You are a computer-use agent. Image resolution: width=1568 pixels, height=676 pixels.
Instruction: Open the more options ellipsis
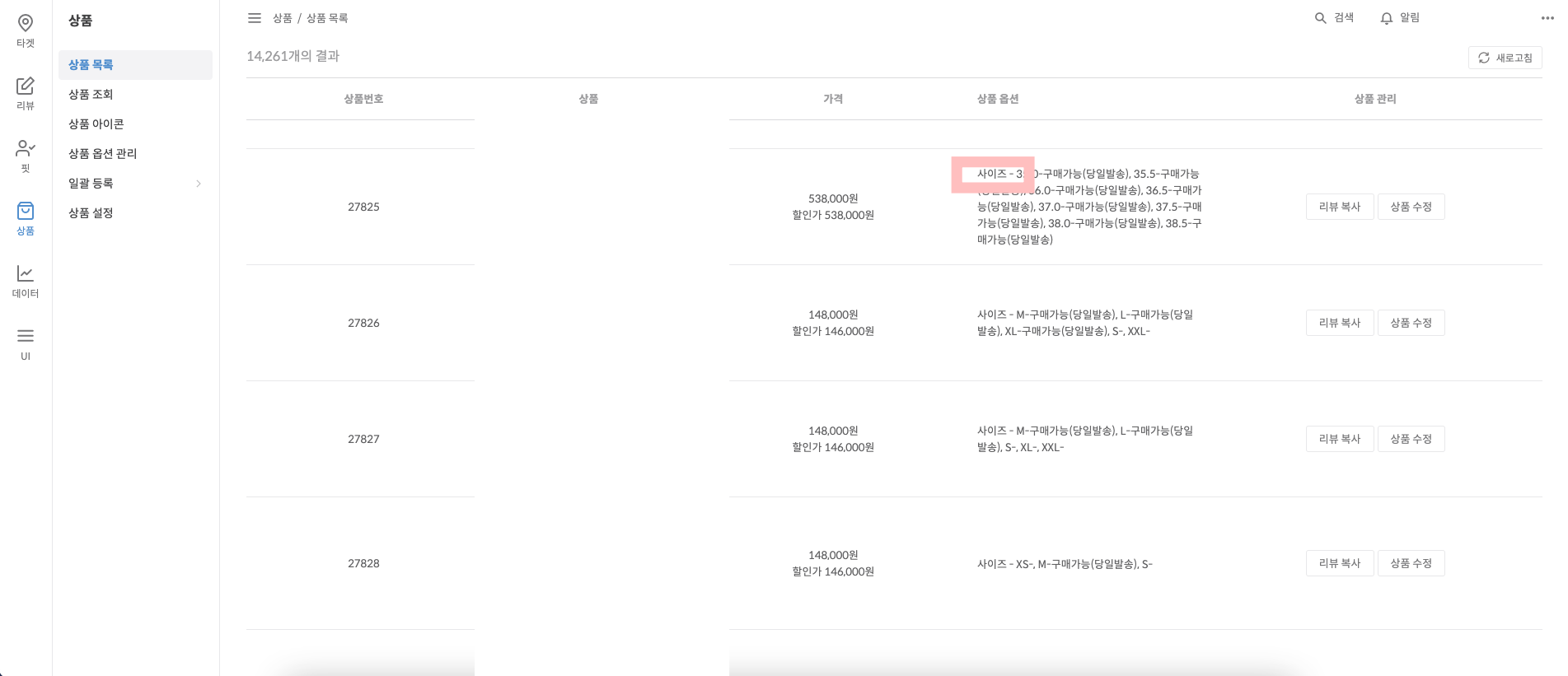1547,18
